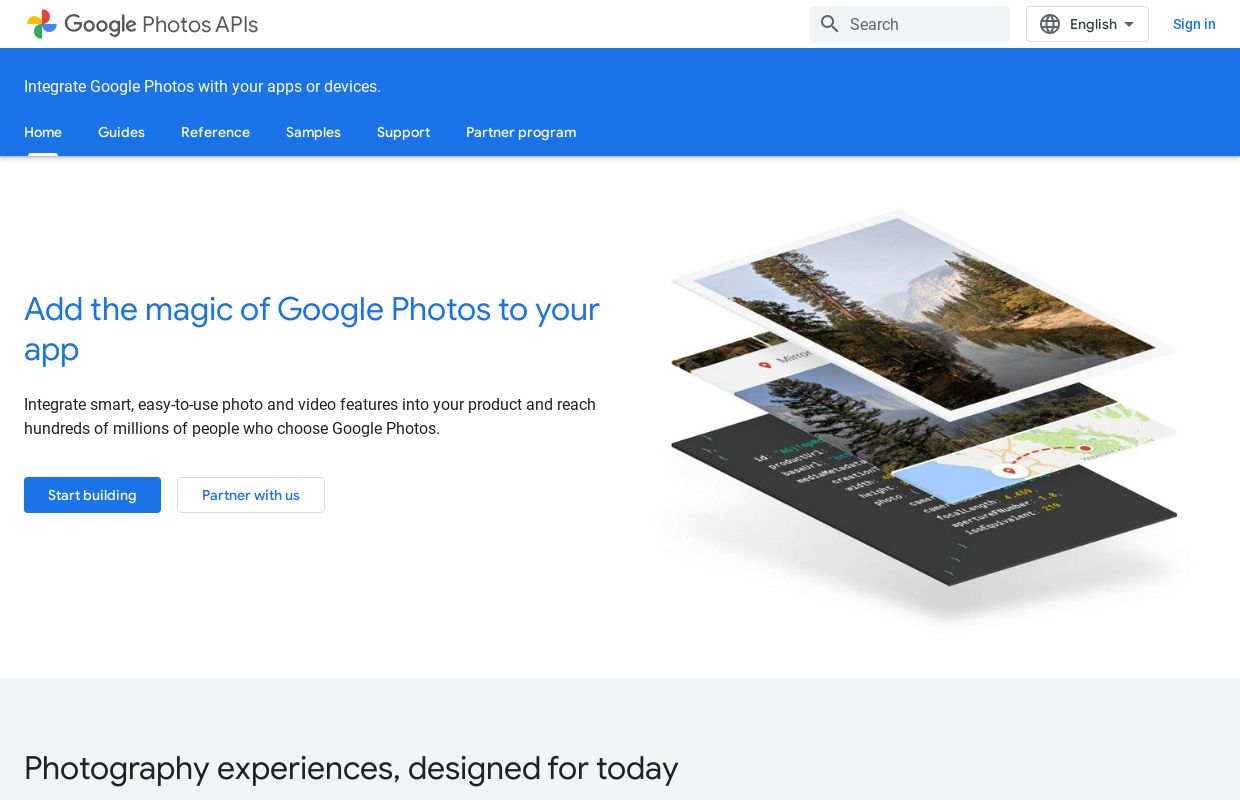
Task: Click the Google Photos APIs title text
Action: tap(161, 24)
